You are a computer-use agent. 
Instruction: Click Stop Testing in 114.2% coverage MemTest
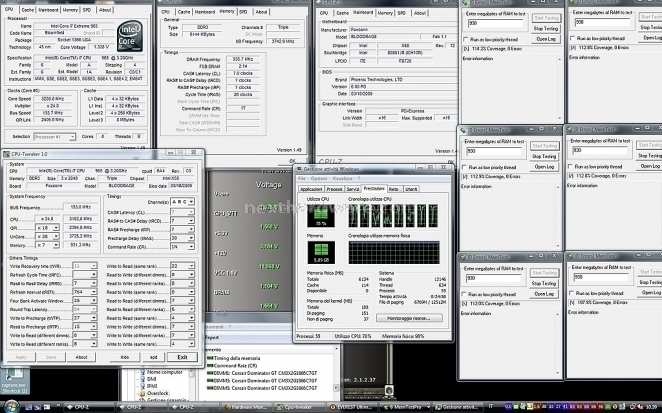click(545, 28)
